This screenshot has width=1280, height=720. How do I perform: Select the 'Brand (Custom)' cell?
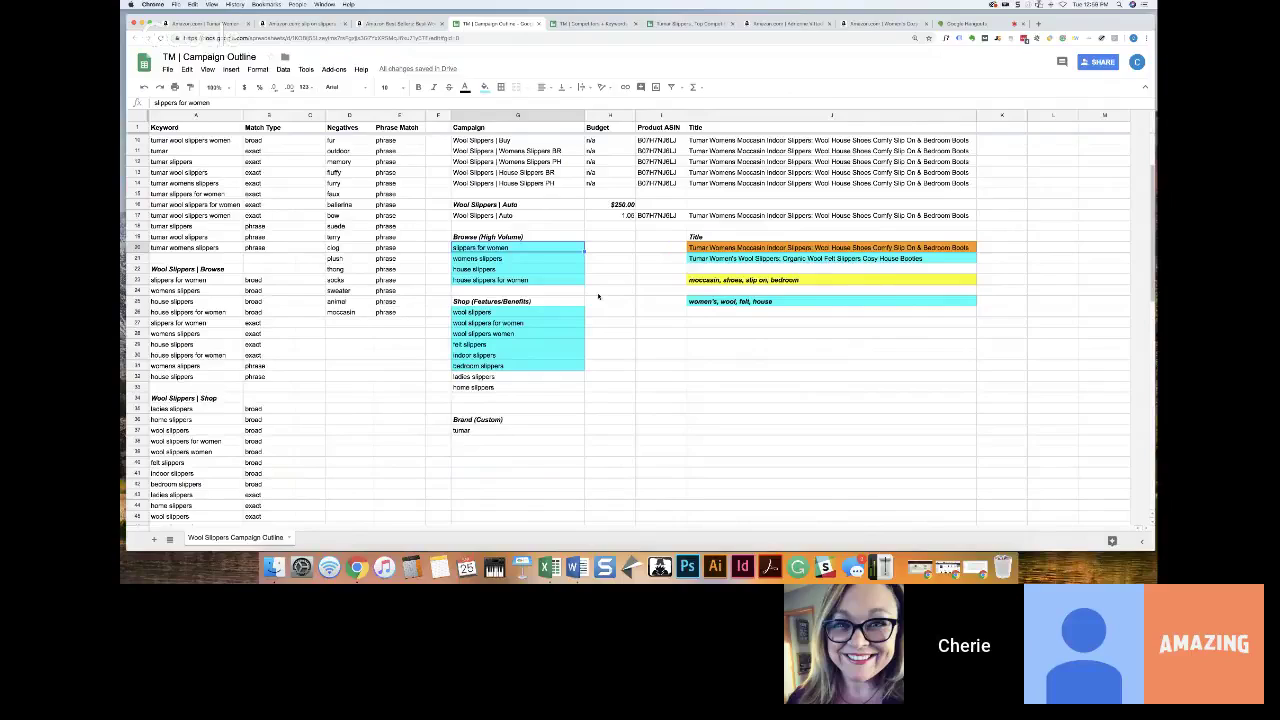(518, 420)
